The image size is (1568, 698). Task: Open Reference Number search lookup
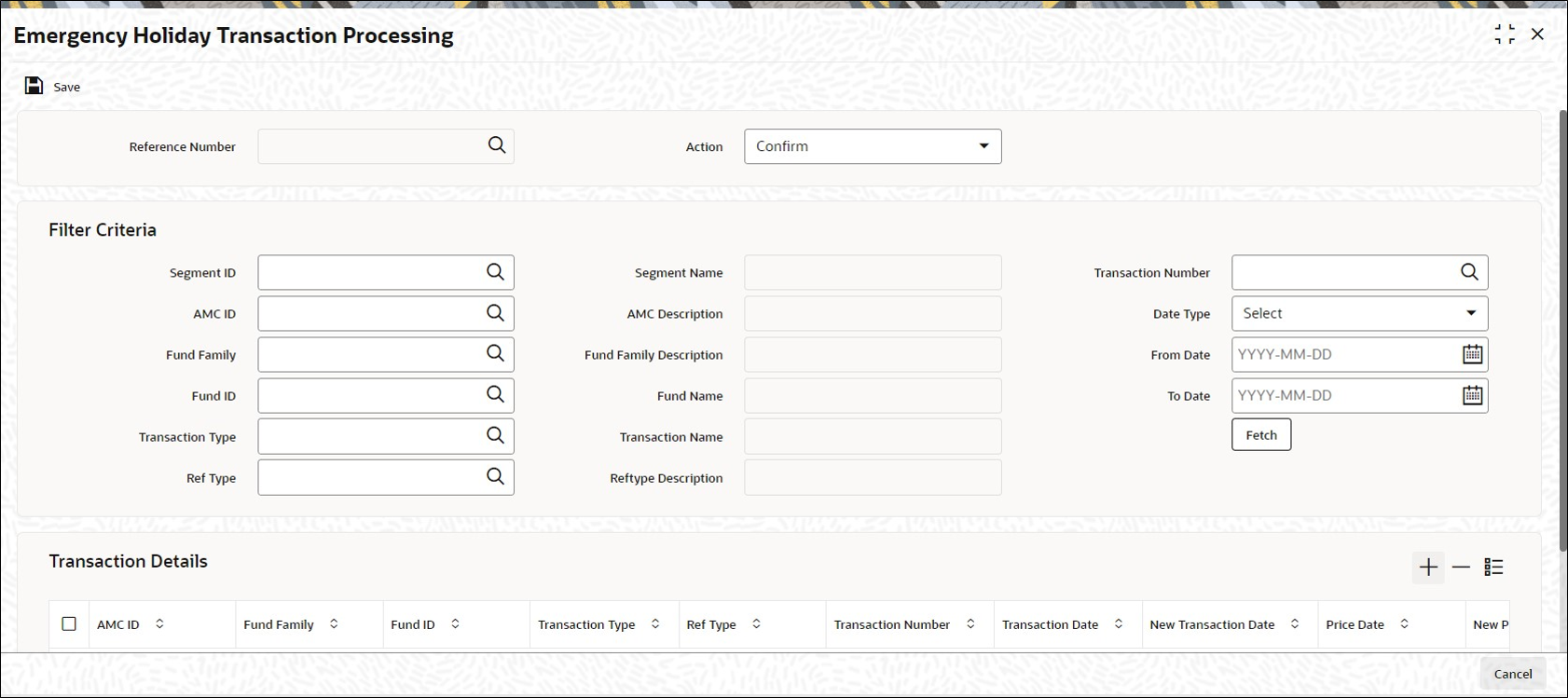tap(497, 145)
